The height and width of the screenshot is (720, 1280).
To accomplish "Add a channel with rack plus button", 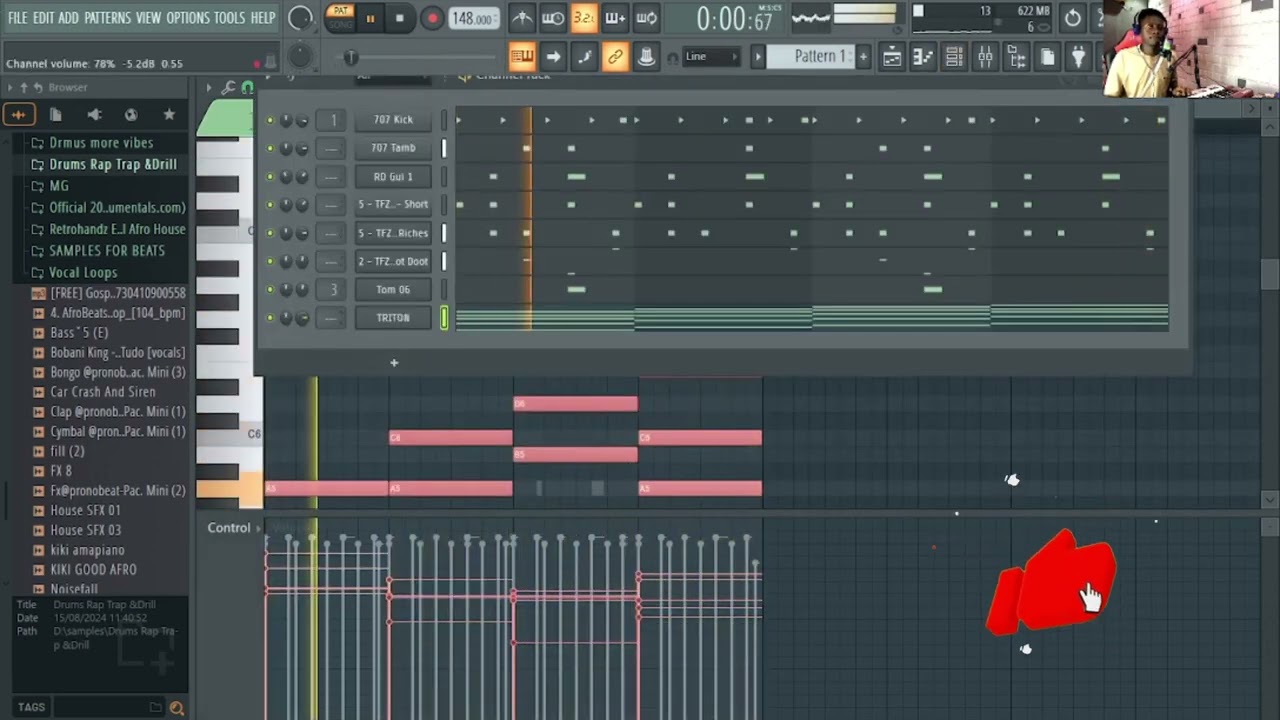I will click(x=394, y=363).
